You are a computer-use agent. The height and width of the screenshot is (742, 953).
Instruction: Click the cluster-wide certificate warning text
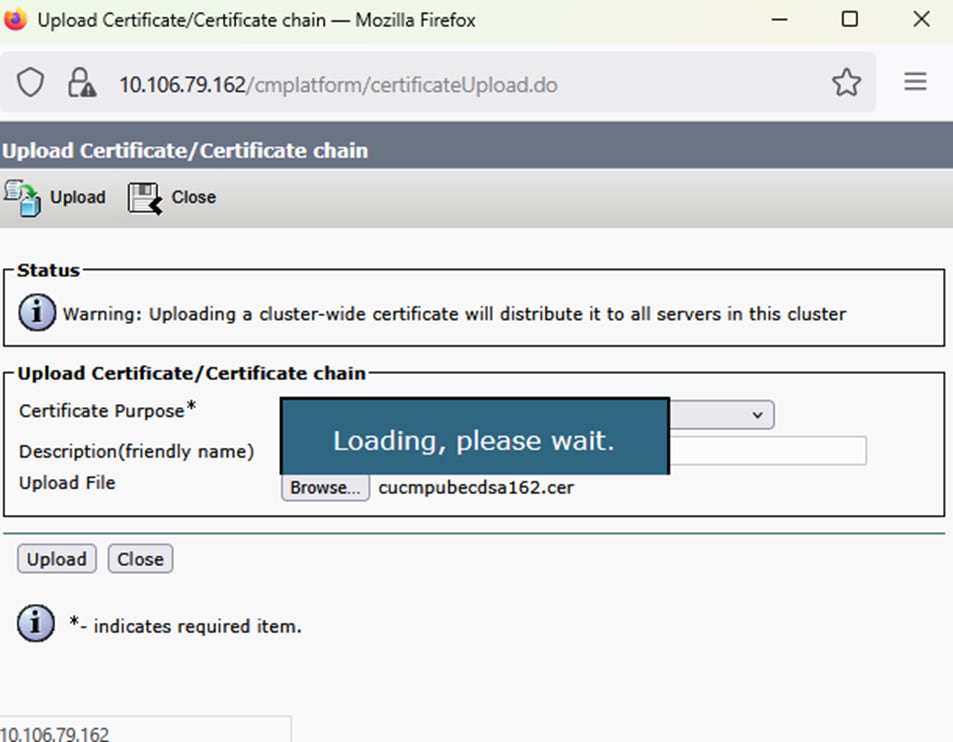click(x=455, y=314)
